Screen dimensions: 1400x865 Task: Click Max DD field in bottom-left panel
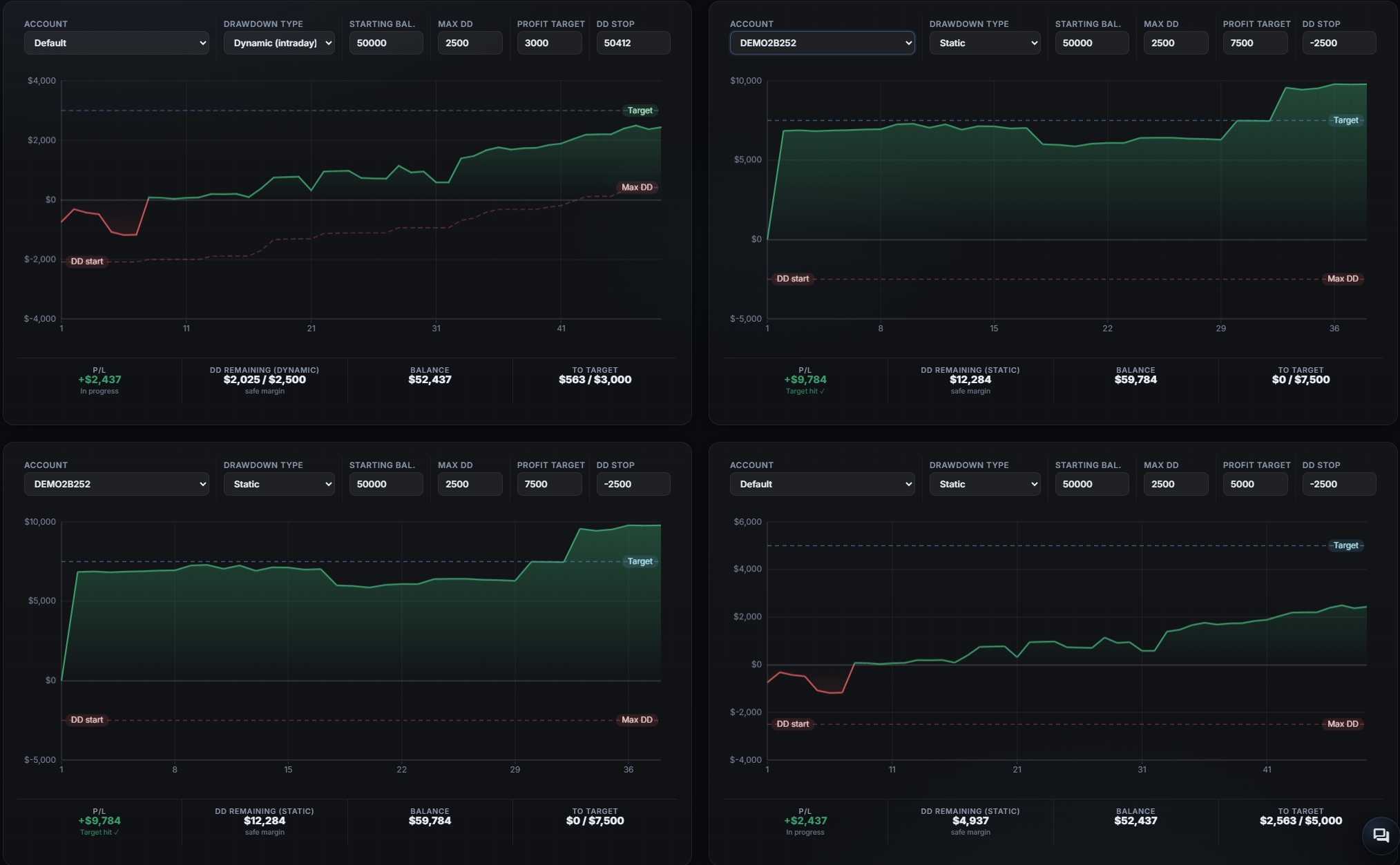[x=470, y=484]
